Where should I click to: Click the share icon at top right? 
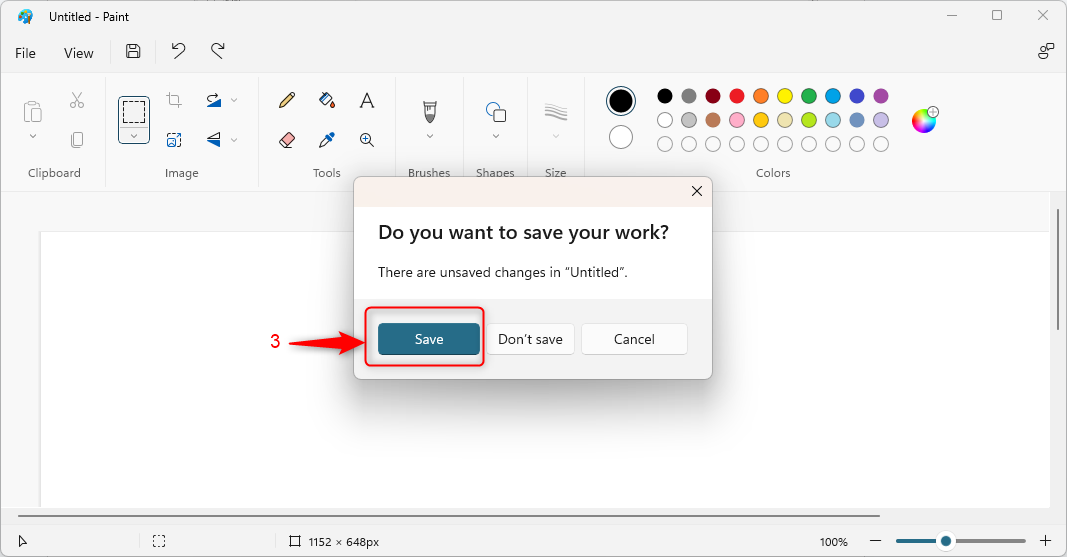point(1046,52)
